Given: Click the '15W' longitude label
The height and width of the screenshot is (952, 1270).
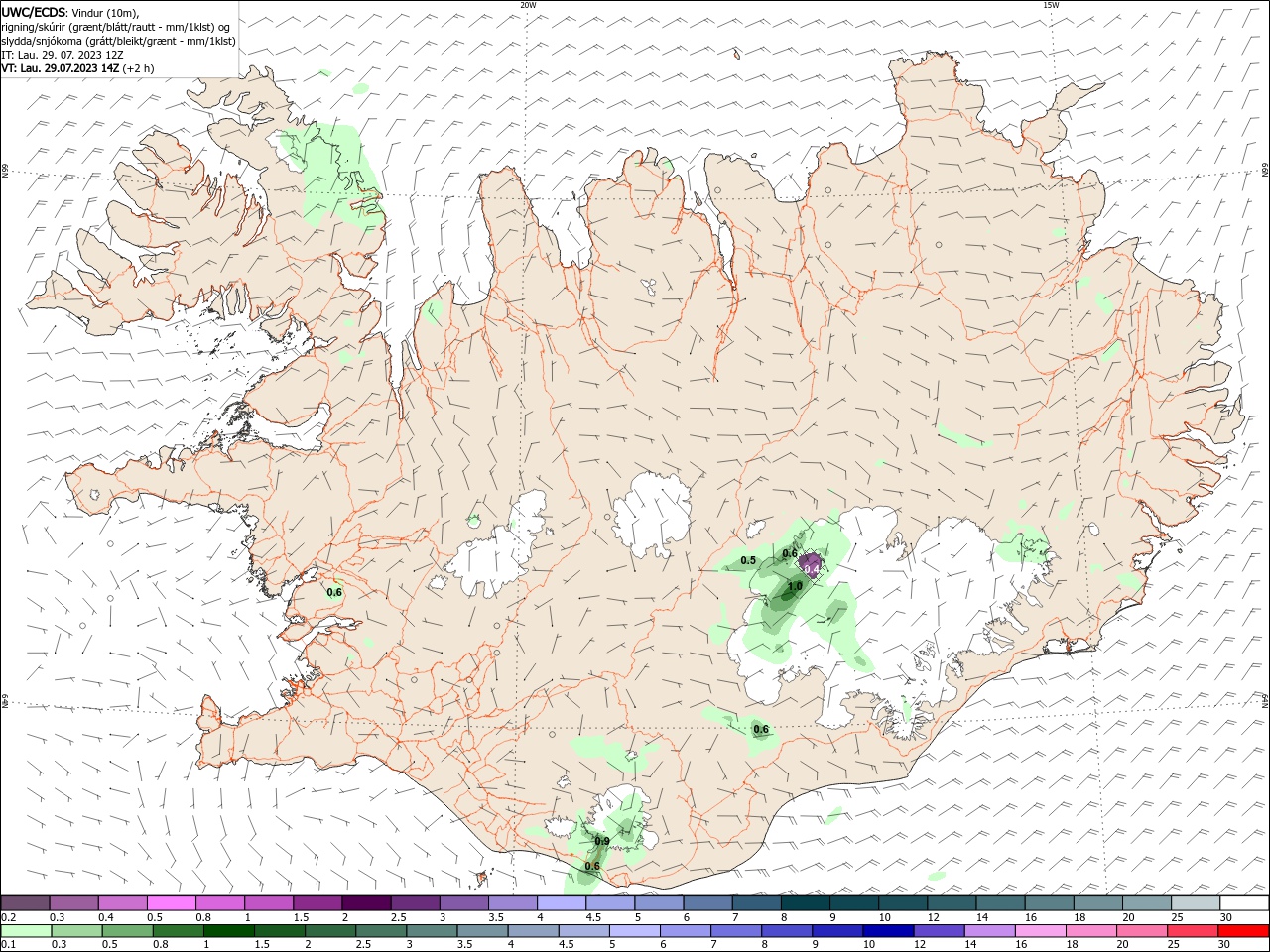Looking at the screenshot, I should (1051, 5).
